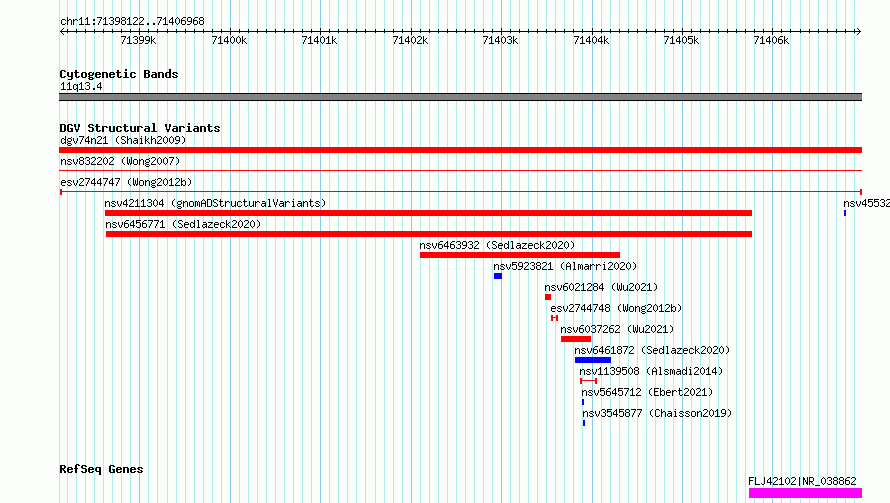
Task: Open the nsv6463932 (Sedlazeck2020) variant bar
Action: click(520, 255)
